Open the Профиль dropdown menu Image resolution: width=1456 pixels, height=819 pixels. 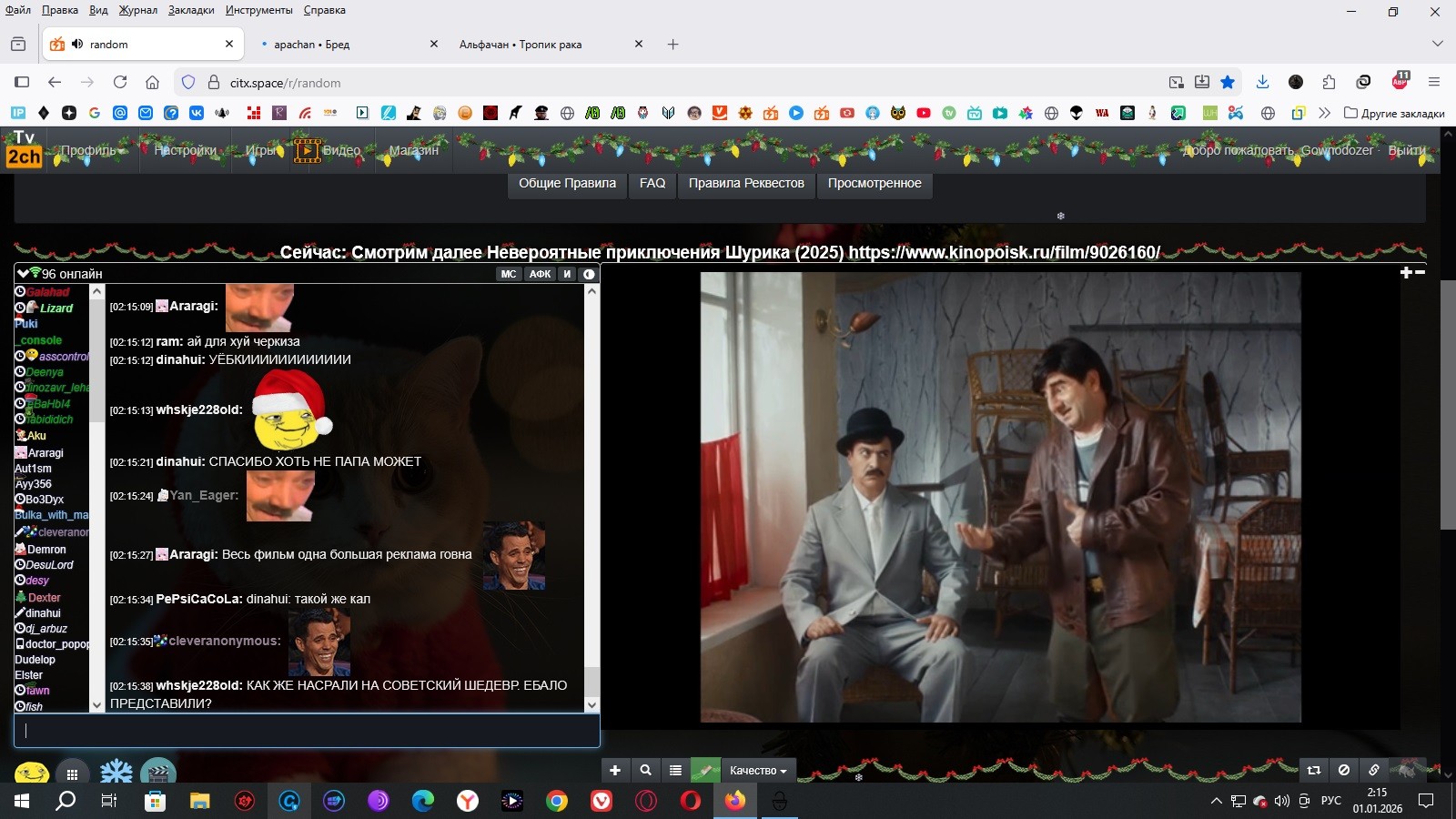92,150
